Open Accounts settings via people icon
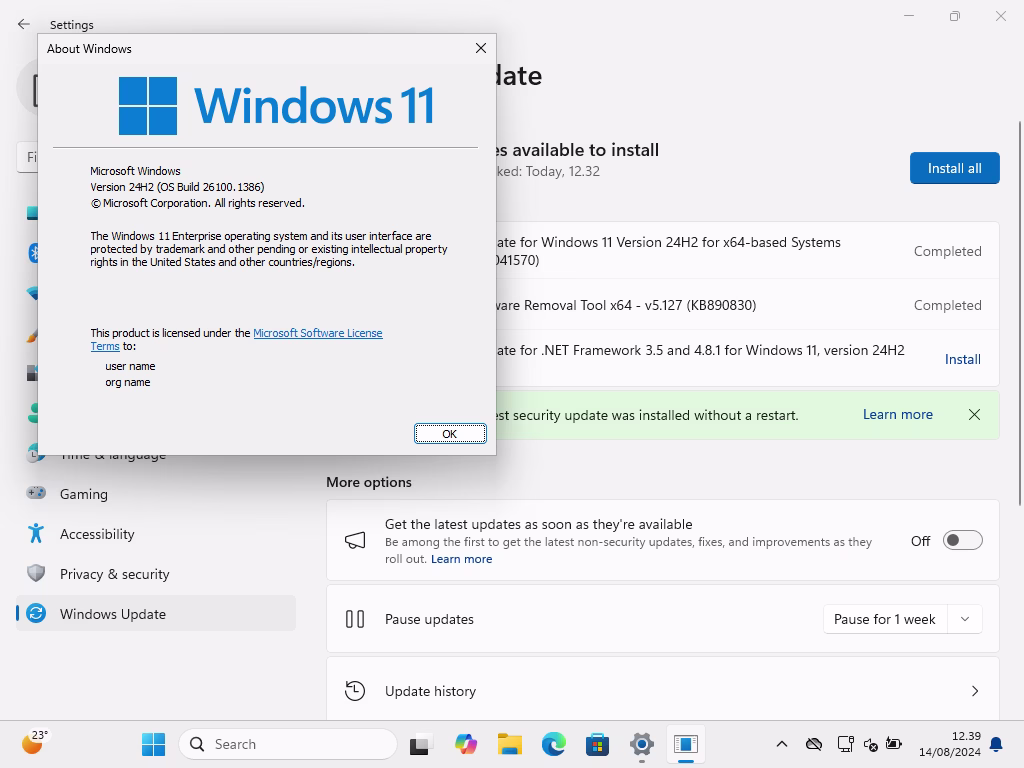The height and width of the screenshot is (768, 1024). pos(35,413)
